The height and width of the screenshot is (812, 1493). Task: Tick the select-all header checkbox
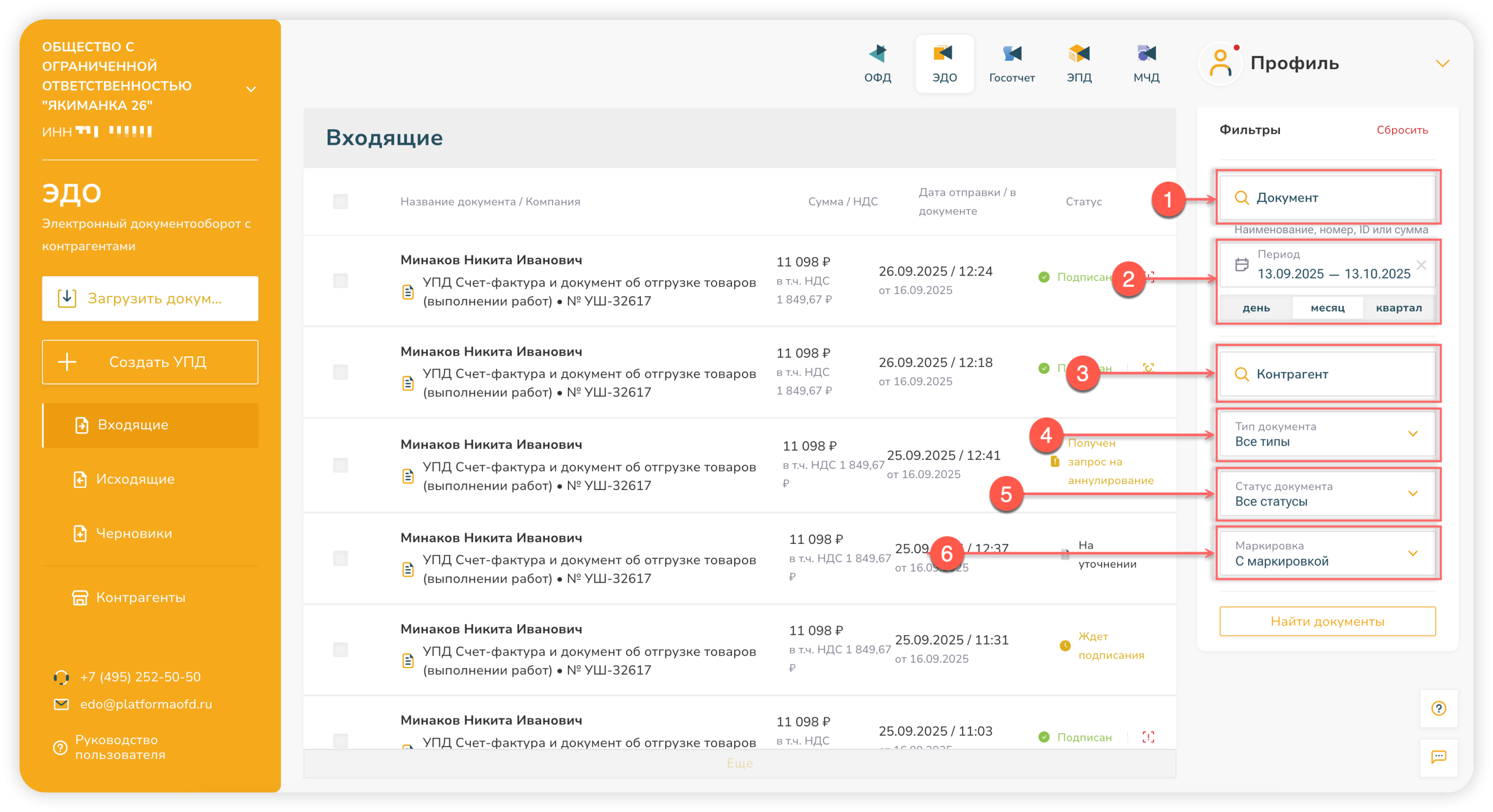point(340,202)
